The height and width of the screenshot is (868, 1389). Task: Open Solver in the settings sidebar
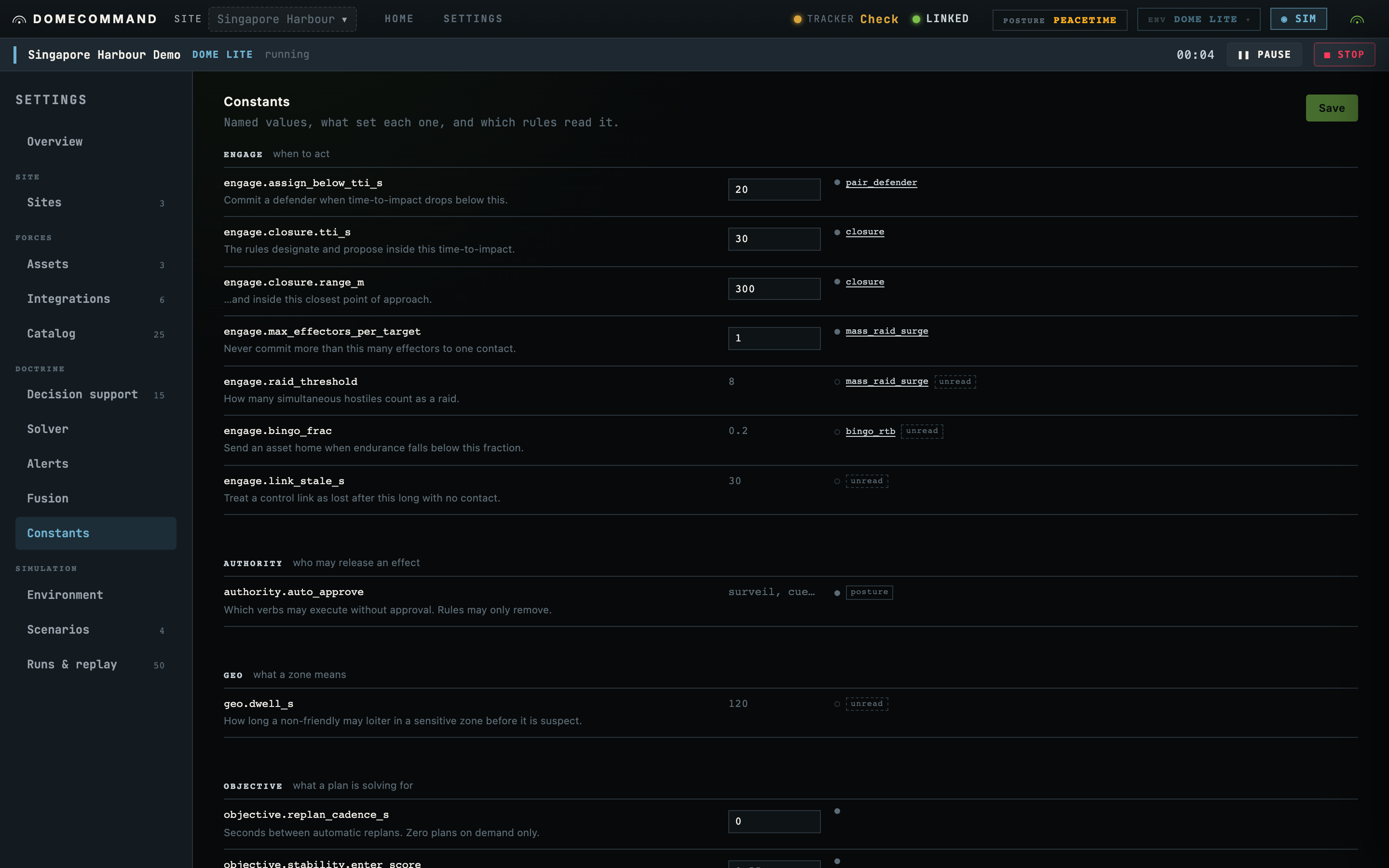coord(96,429)
